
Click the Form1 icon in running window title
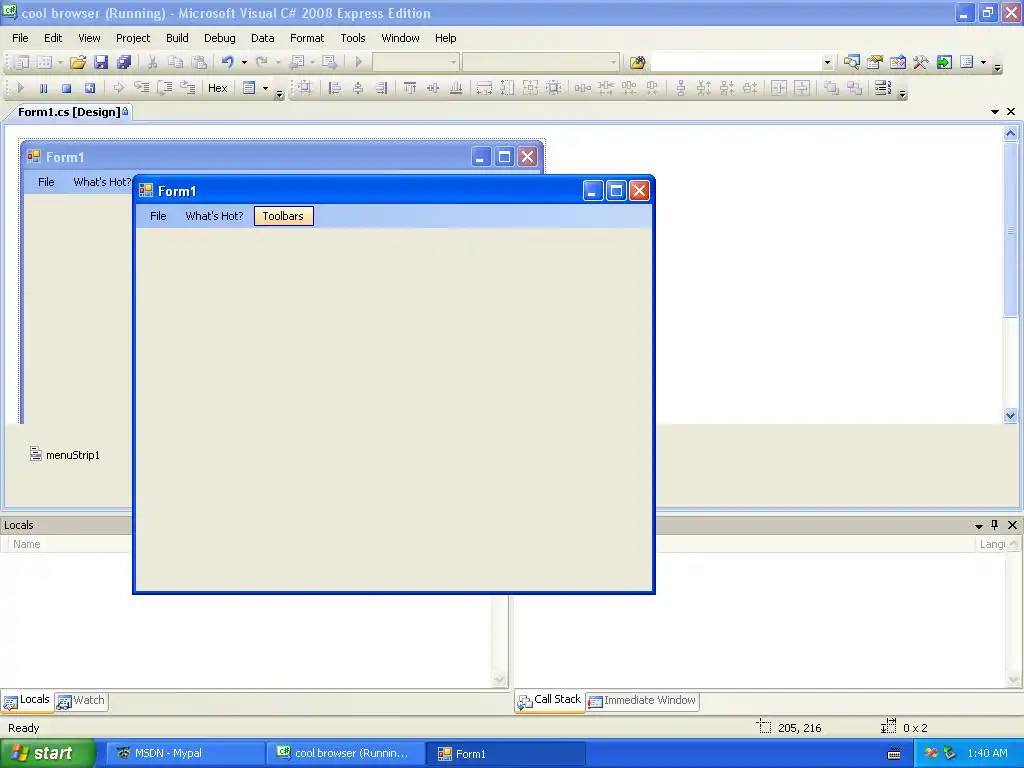[146, 191]
